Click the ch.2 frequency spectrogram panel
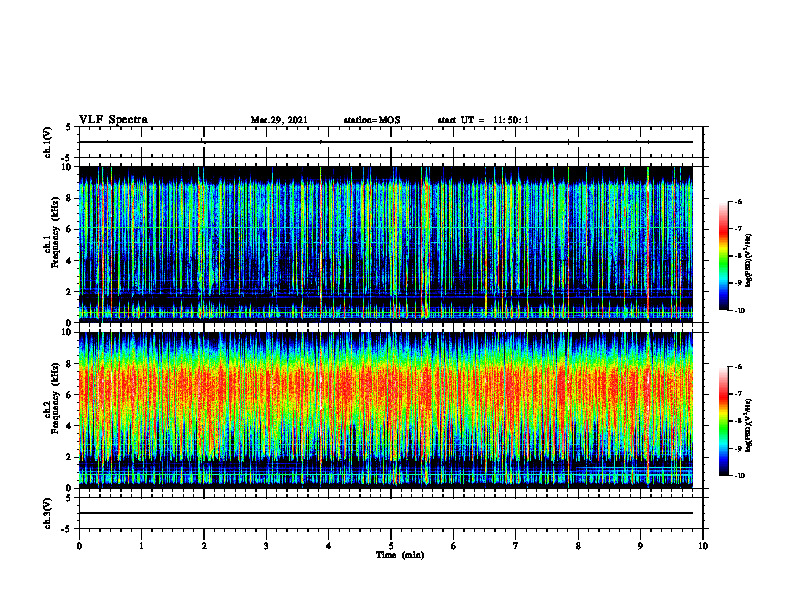The height and width of the screenshot is (612, 792). (x=391, y=410)
